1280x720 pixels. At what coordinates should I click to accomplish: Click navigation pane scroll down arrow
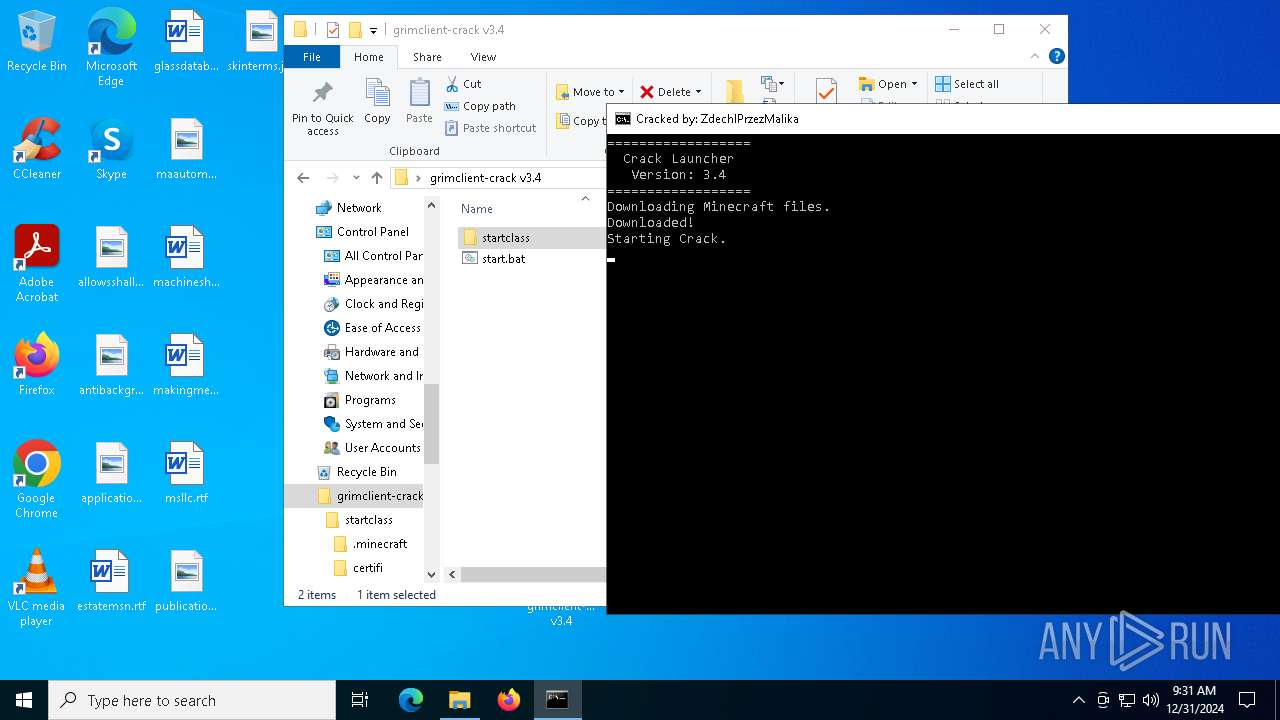[x=432, y=574]
